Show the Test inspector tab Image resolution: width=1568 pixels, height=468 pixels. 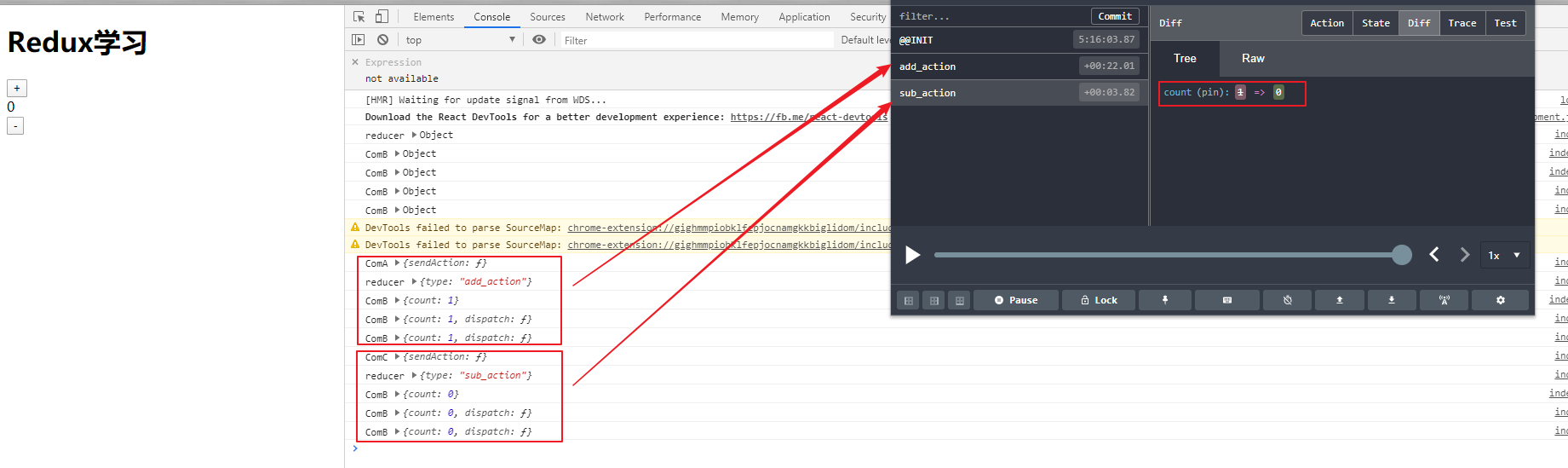tap(1505, 23)
